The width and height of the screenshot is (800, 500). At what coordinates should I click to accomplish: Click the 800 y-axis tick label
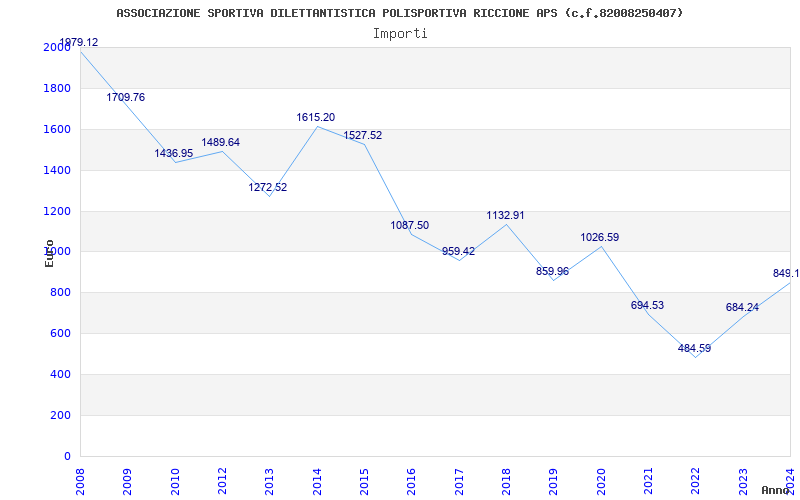click(63, 292)
